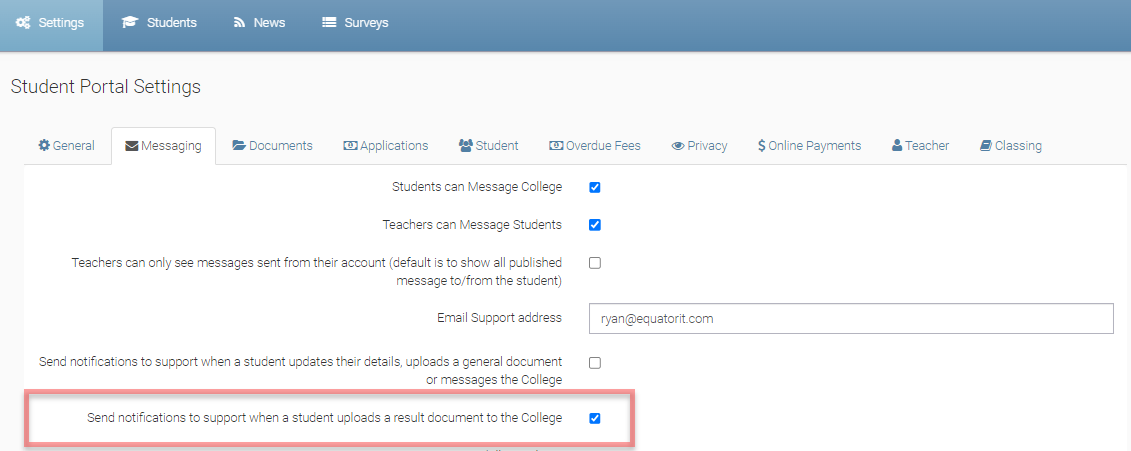
Task: Click the folder icon on Documents tab
Action: click(239, 146)
